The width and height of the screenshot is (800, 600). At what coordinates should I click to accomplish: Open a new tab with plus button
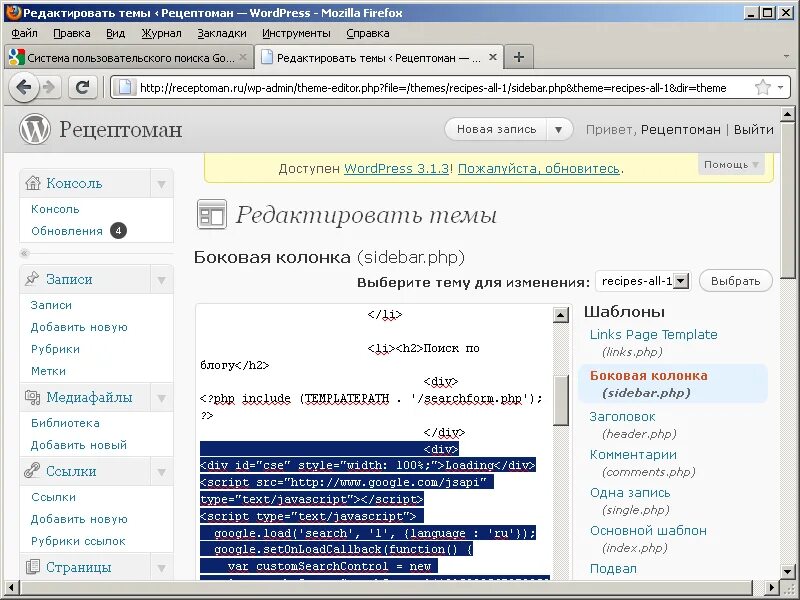point(518,57)
